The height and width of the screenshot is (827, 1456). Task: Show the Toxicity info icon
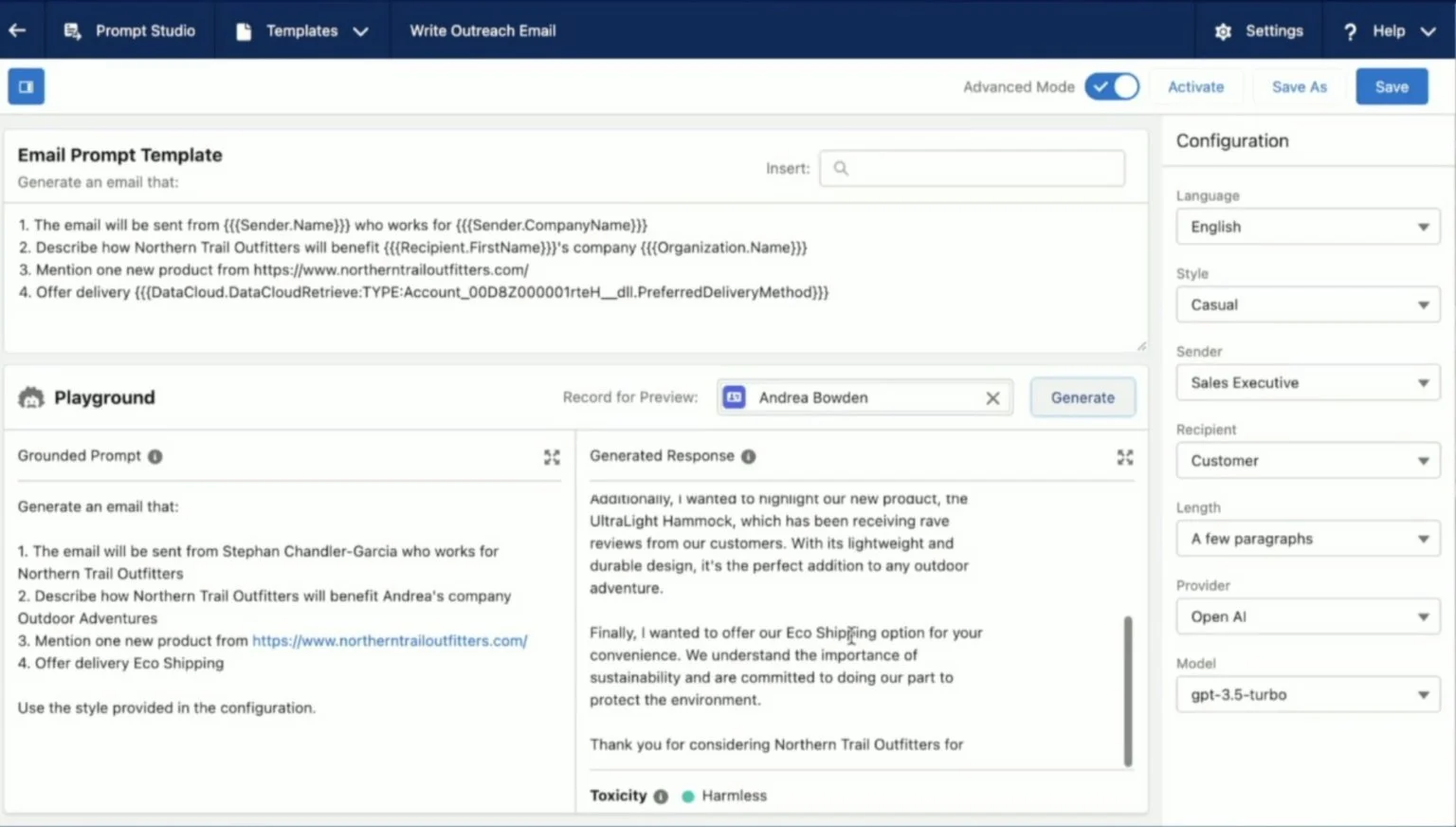661,797
